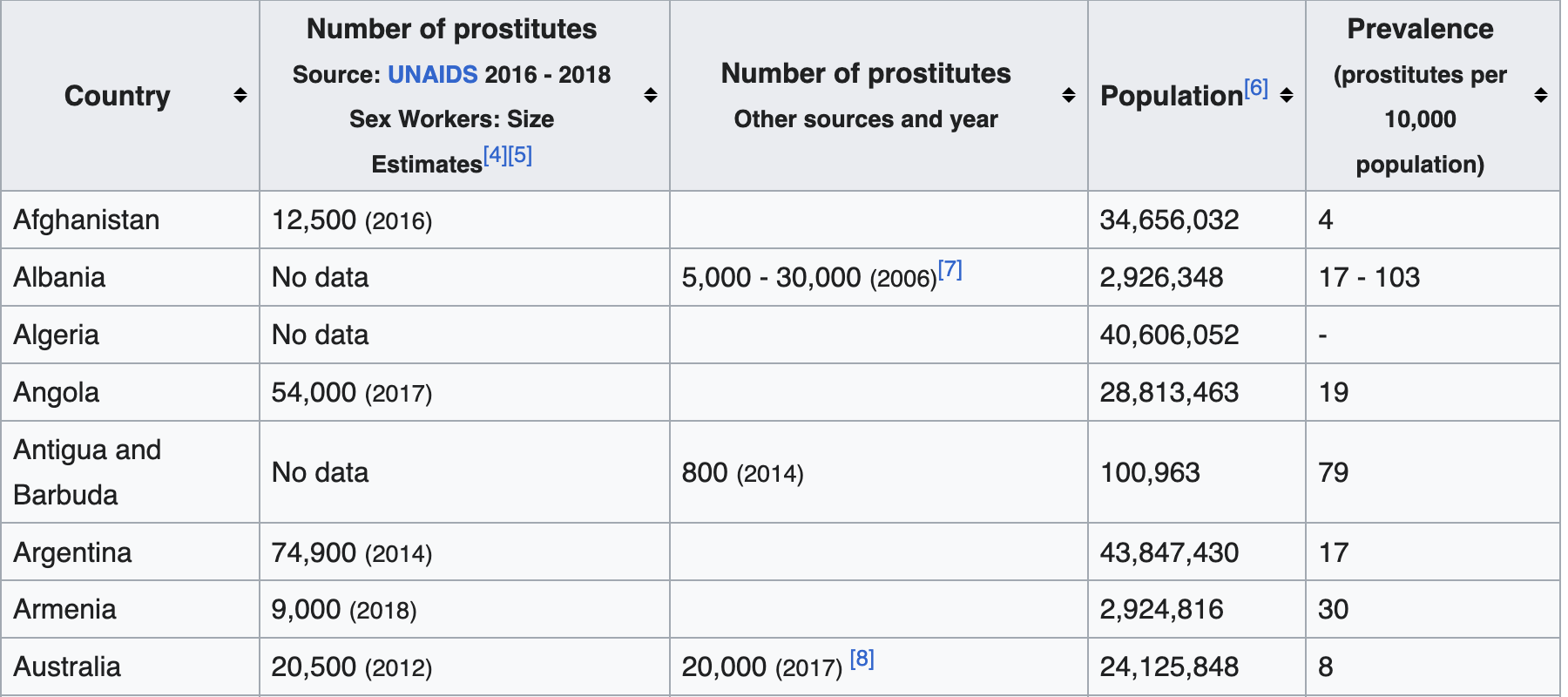Sort by Prevalence column arrows
The image size is (1568, 697).
(x=1540, y=96)
